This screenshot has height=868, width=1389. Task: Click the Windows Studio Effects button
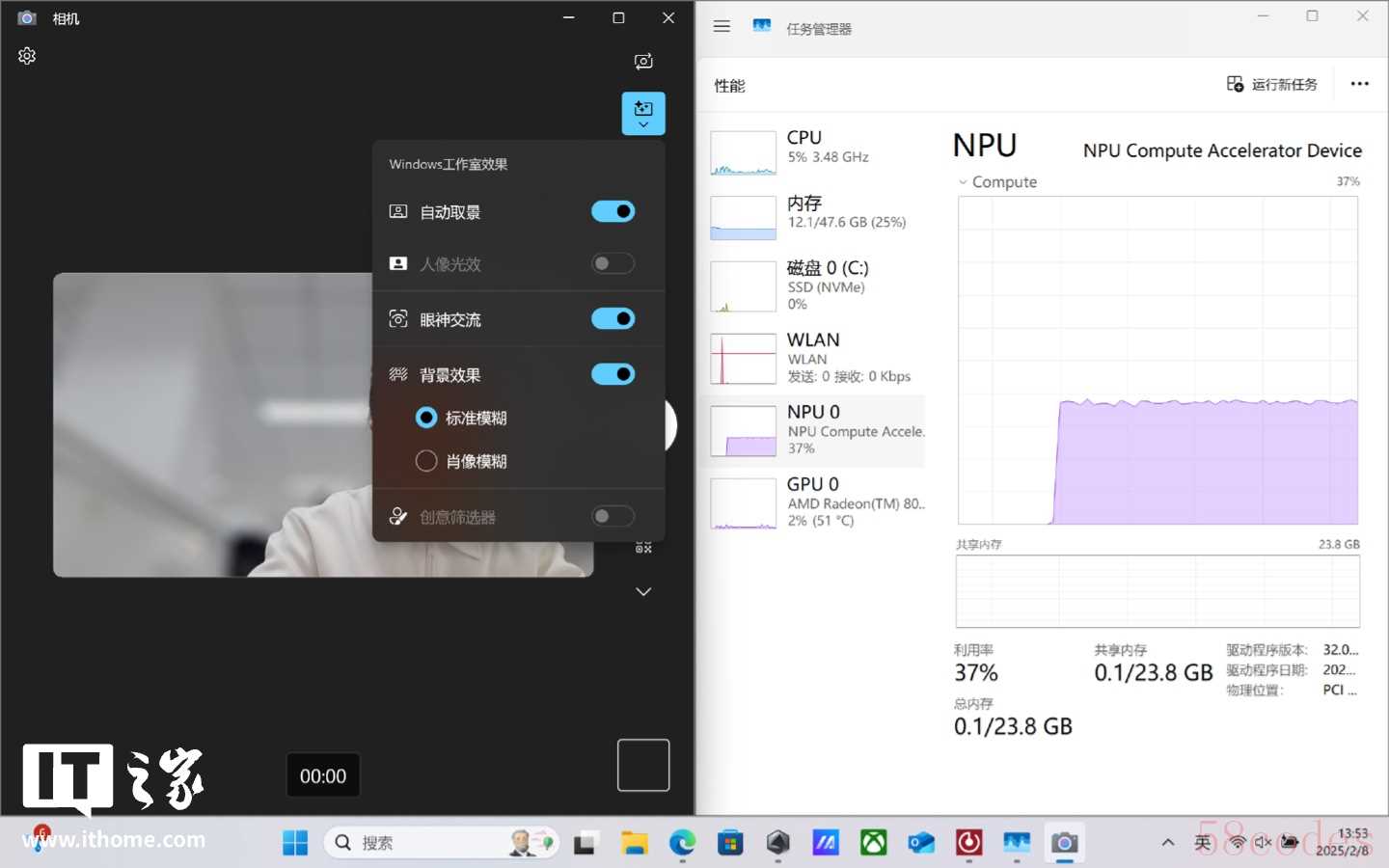coord(643,113)
